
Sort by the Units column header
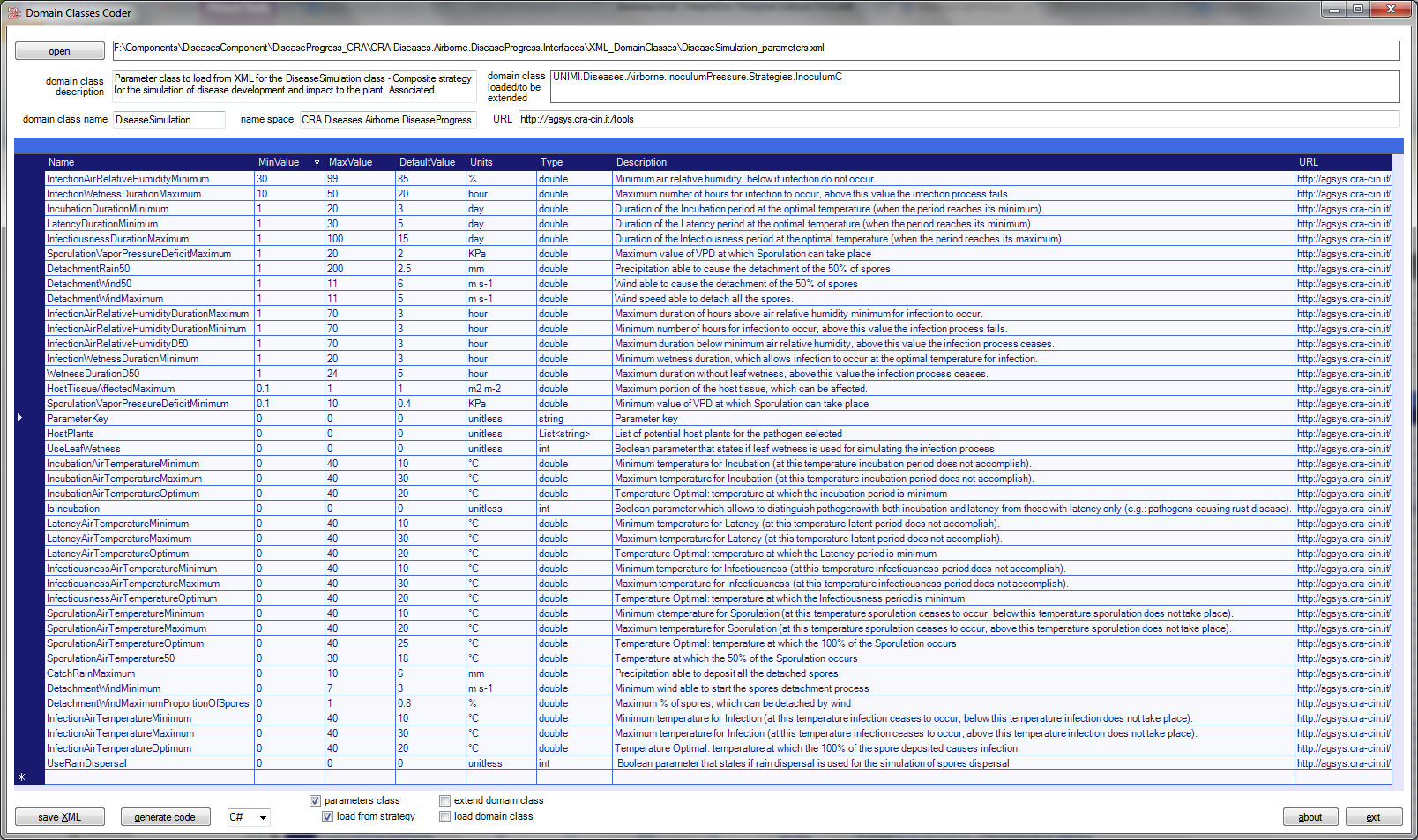click(x=501, y=162)
